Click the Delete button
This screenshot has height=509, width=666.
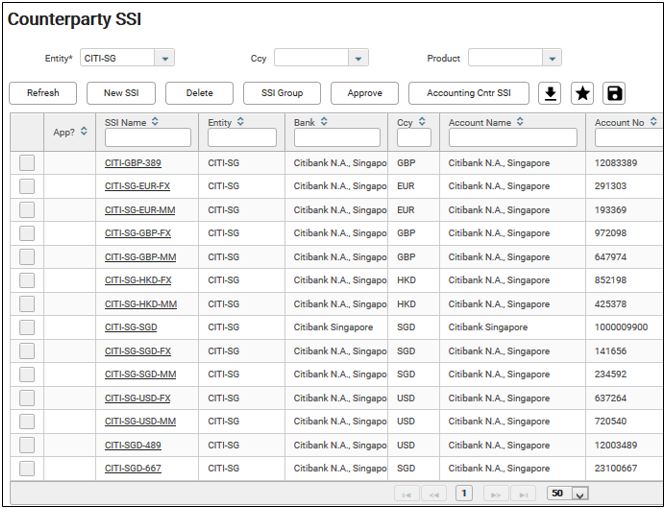point(199,93)
